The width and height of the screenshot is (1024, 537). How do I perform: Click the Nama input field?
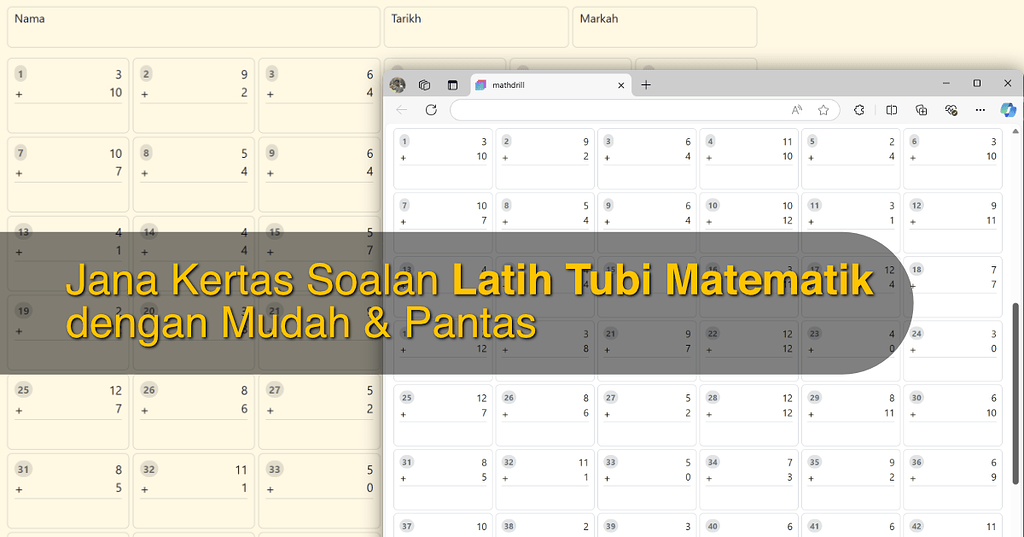[193, 28]
